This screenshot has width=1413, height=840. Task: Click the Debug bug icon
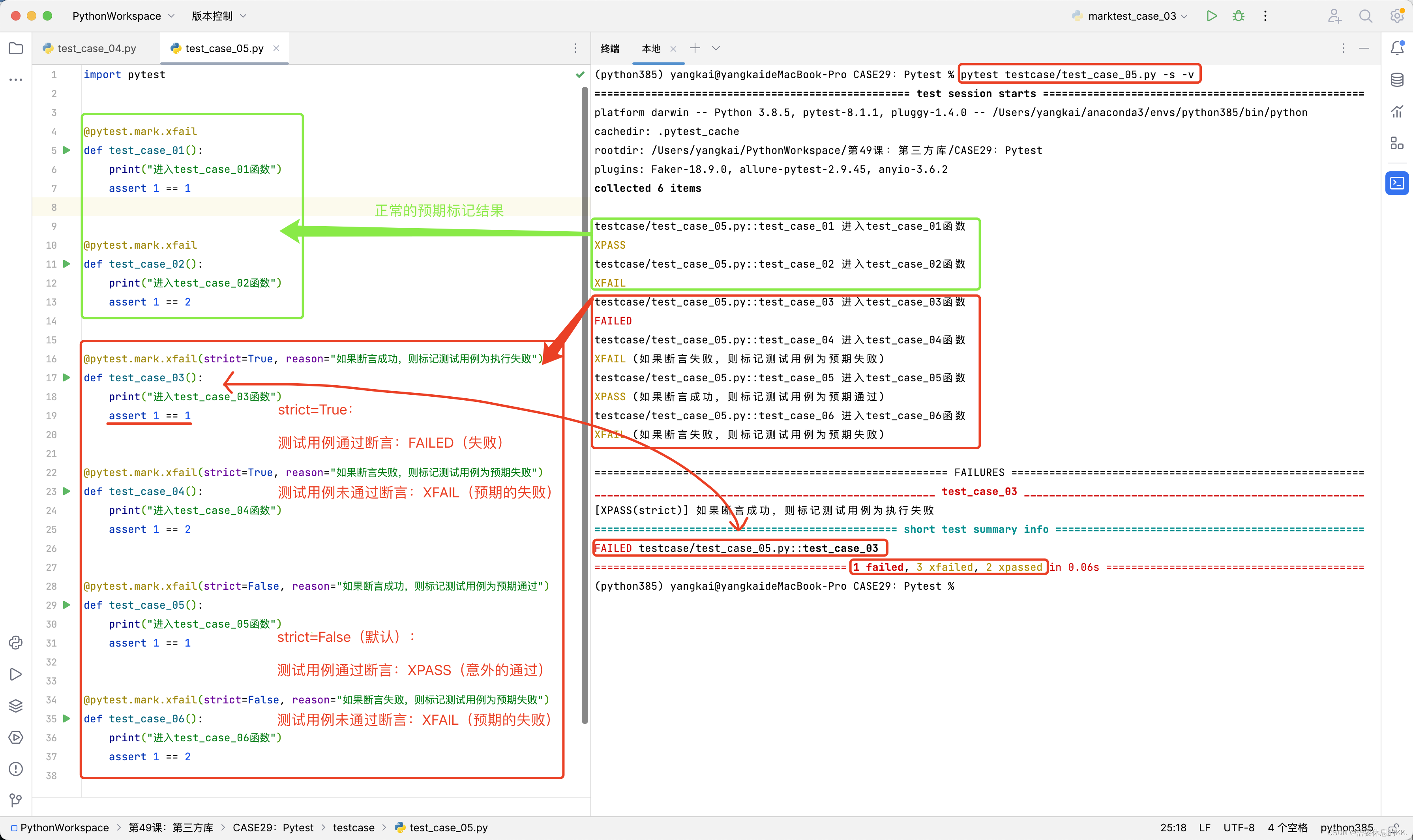(x=1238, y=16)
